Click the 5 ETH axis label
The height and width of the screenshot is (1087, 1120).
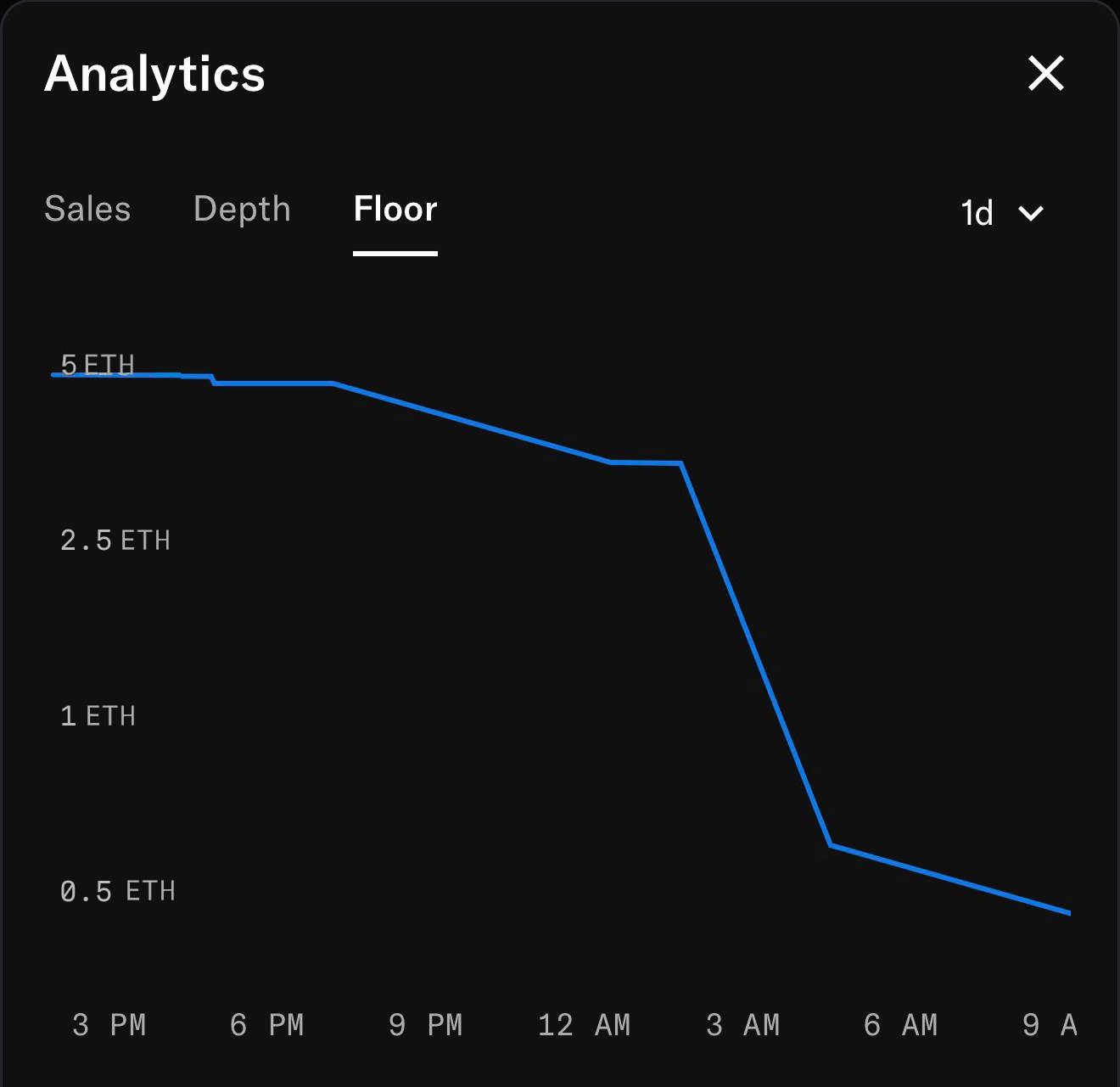(x=98, y=365)
